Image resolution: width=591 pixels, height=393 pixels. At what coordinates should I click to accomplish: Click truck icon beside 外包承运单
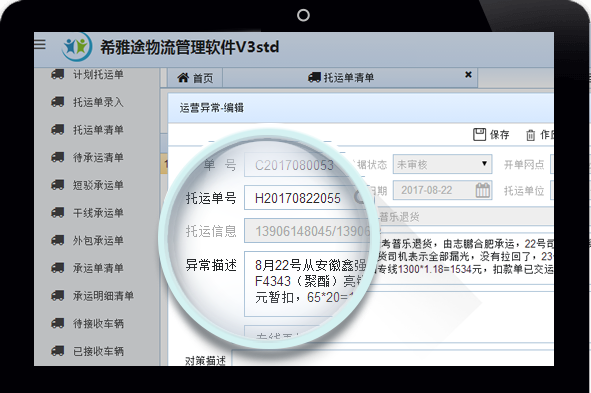[x=58, y=240]
